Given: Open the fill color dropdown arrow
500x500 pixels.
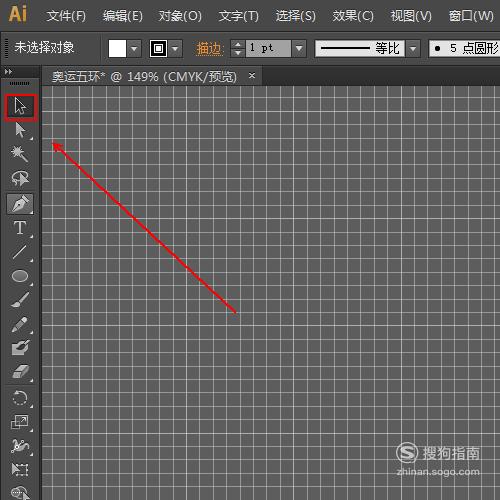Looking at the screenshot, I should 134,49.
